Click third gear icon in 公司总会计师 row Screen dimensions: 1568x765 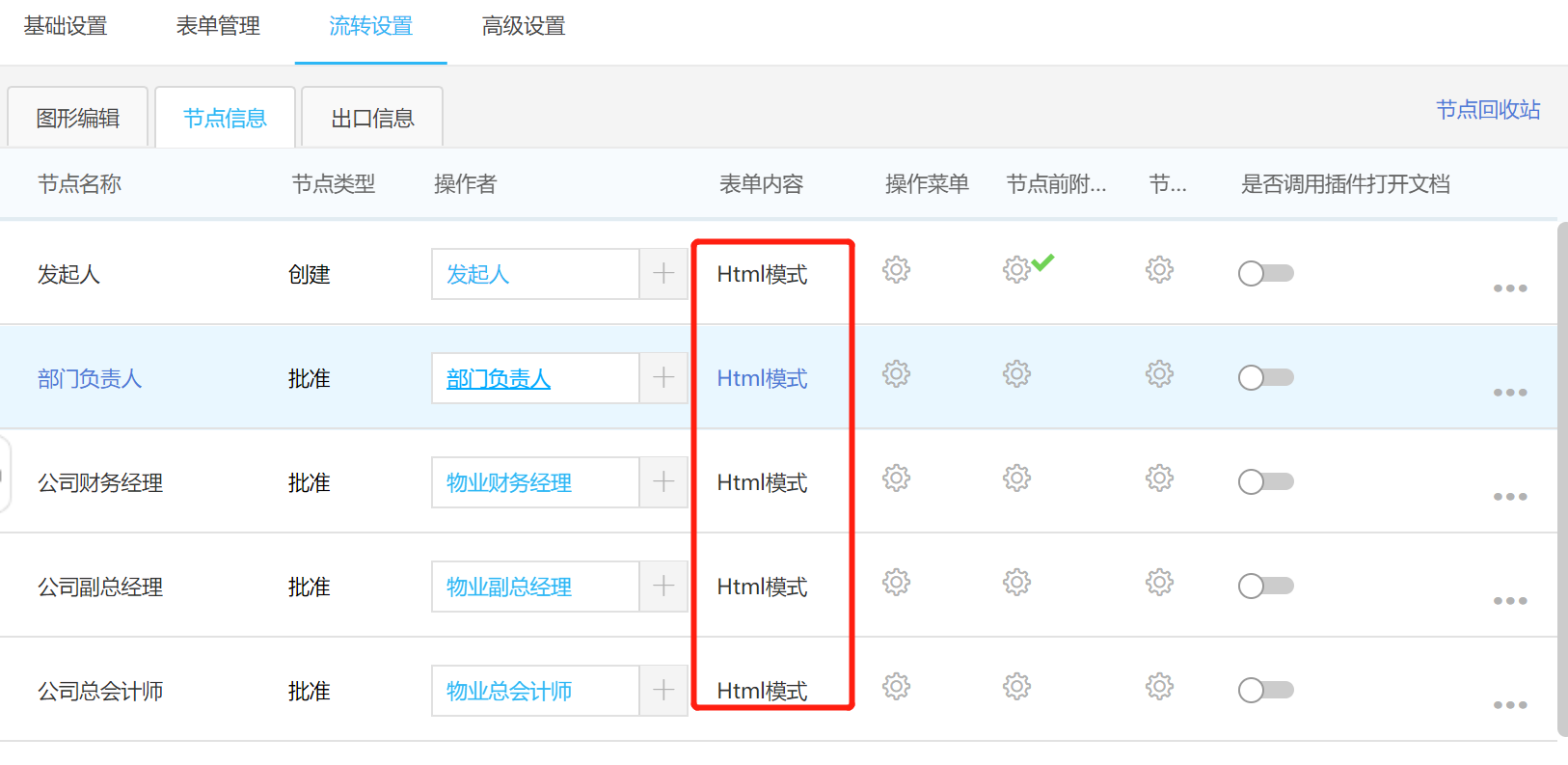(1159, 687)
